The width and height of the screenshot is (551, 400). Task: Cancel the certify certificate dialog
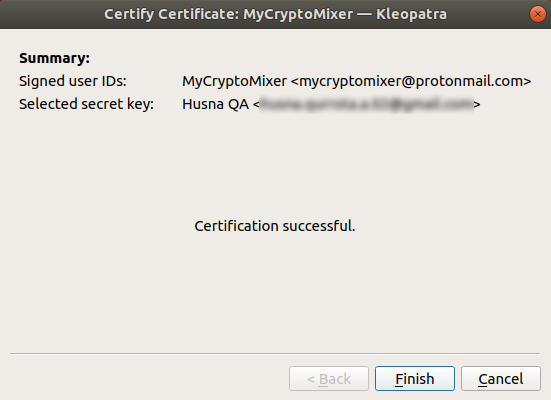pos(501,379)
